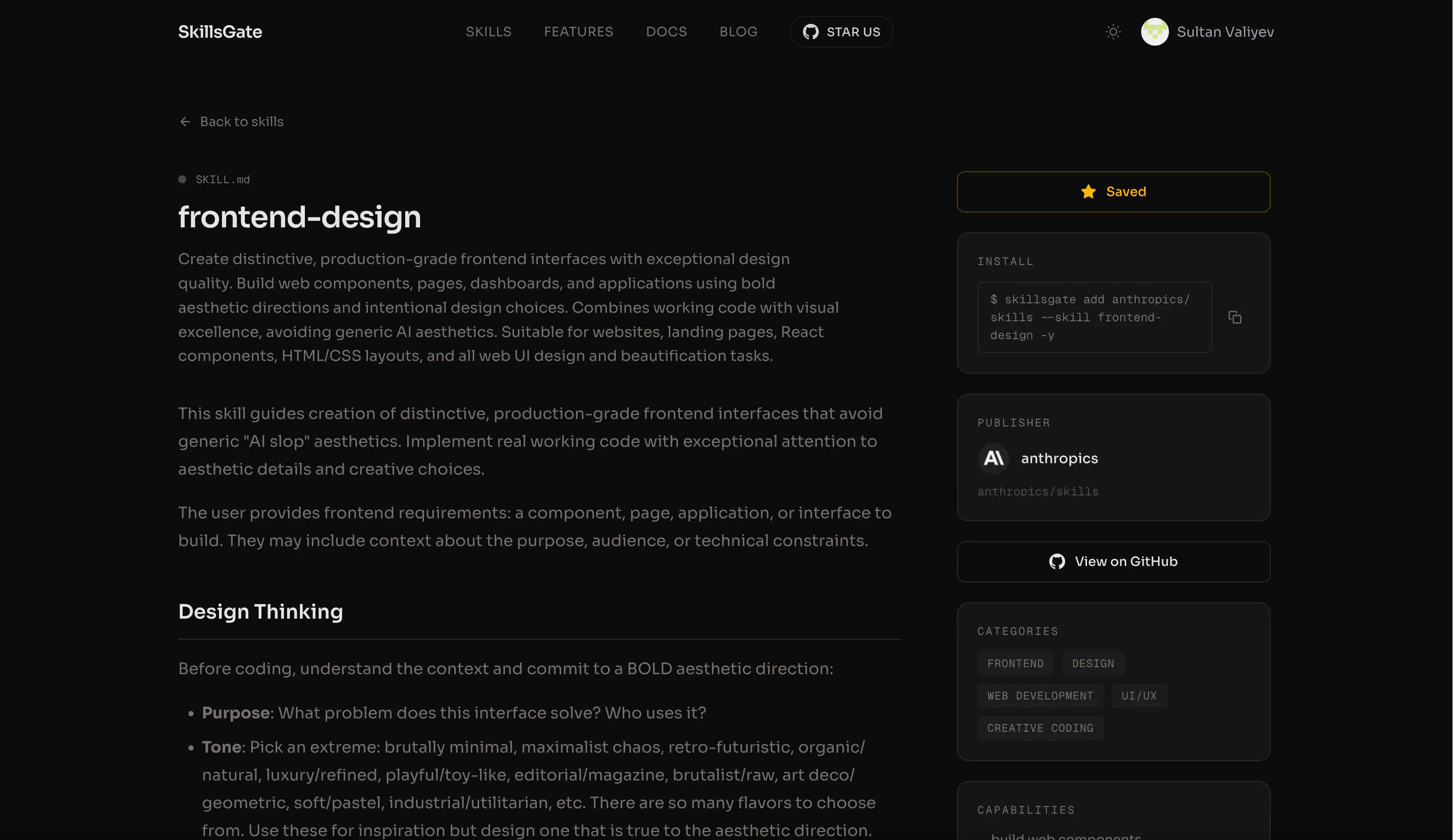This screenshot has width=1453, height=840.
Task: Click the anthropics publisher logo
Action: click(x=994, y=458)
